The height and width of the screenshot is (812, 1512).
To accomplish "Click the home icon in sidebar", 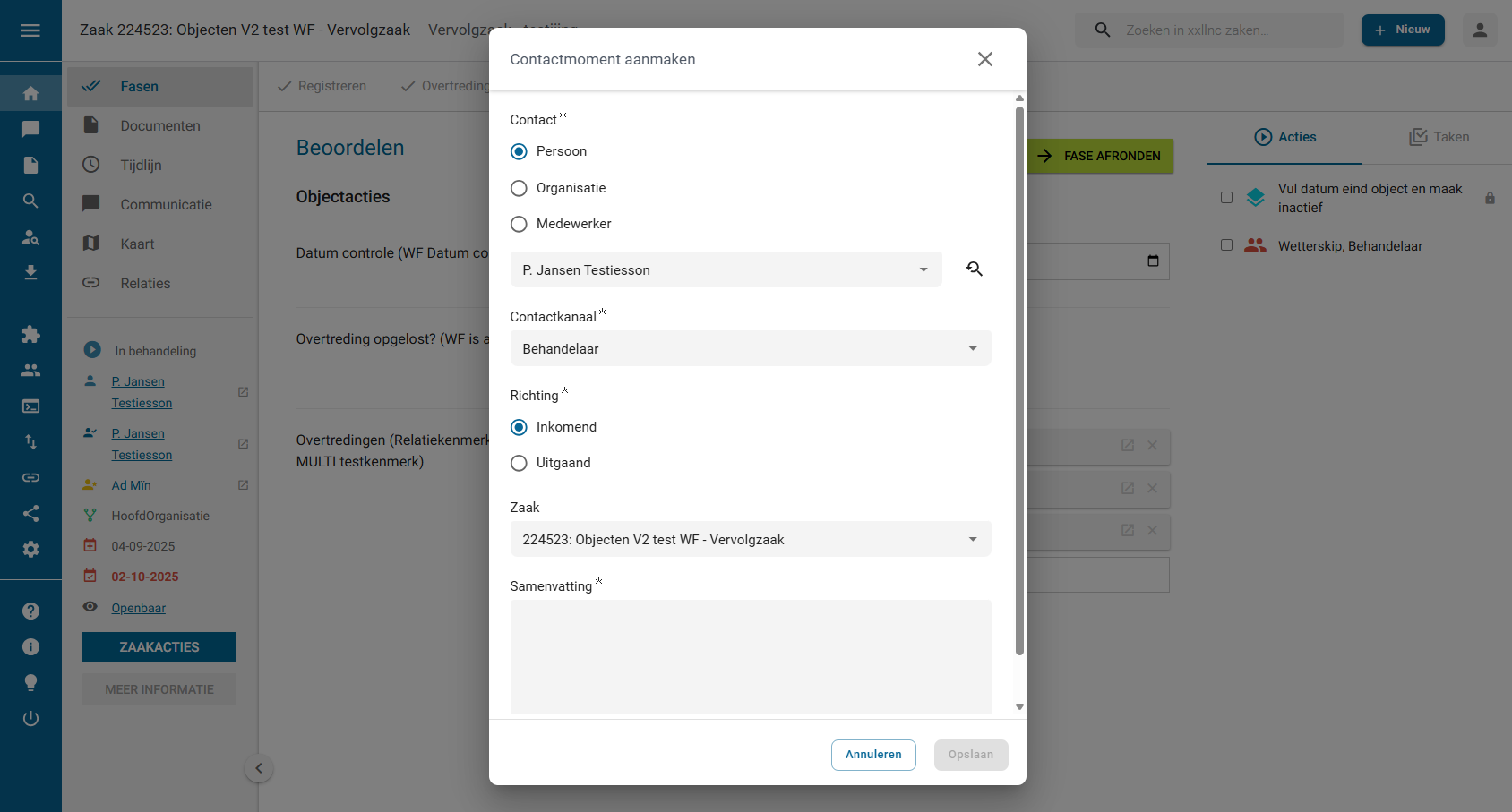I will pyautogui.click(x=30, y=93).
